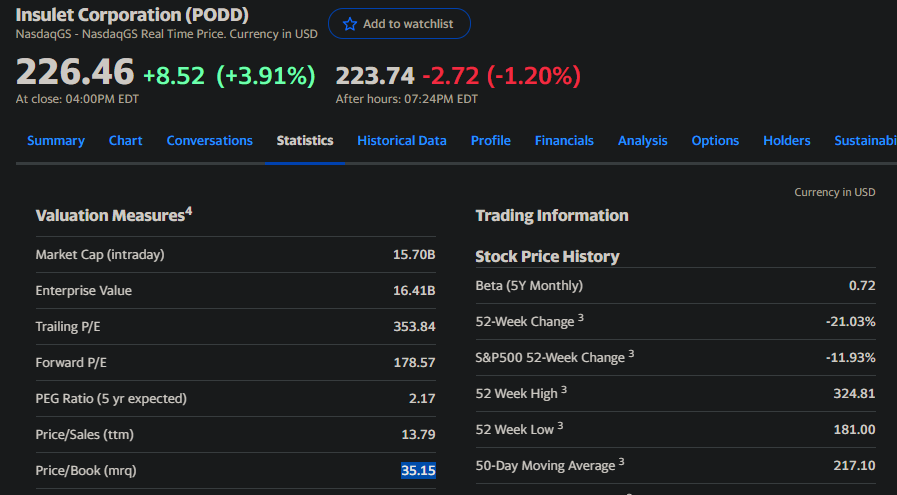Click the Forward P/E label

(71, 362)
